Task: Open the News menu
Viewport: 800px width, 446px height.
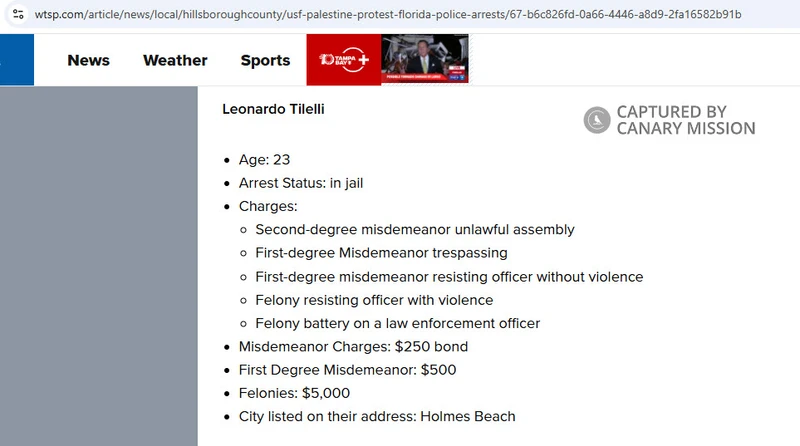Action: click(x=88, y=60)
